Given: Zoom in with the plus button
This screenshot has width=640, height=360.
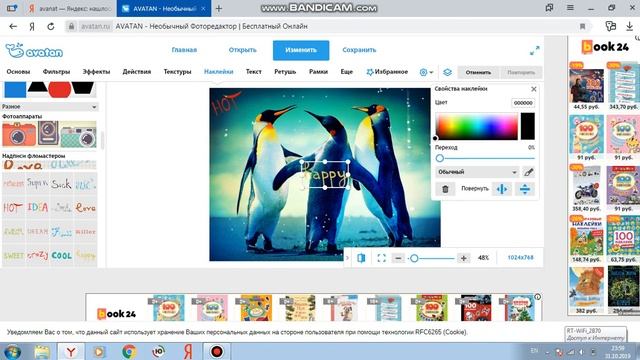Looking at the screenshot, I should pyautogui.click(x=464, y=258).
